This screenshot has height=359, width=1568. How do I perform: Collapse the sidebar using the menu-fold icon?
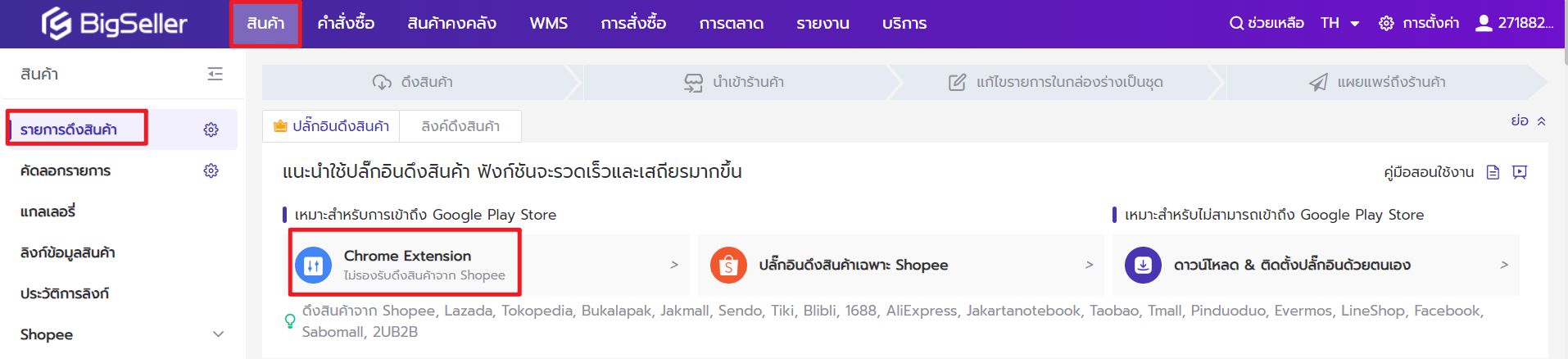(215, 74)
